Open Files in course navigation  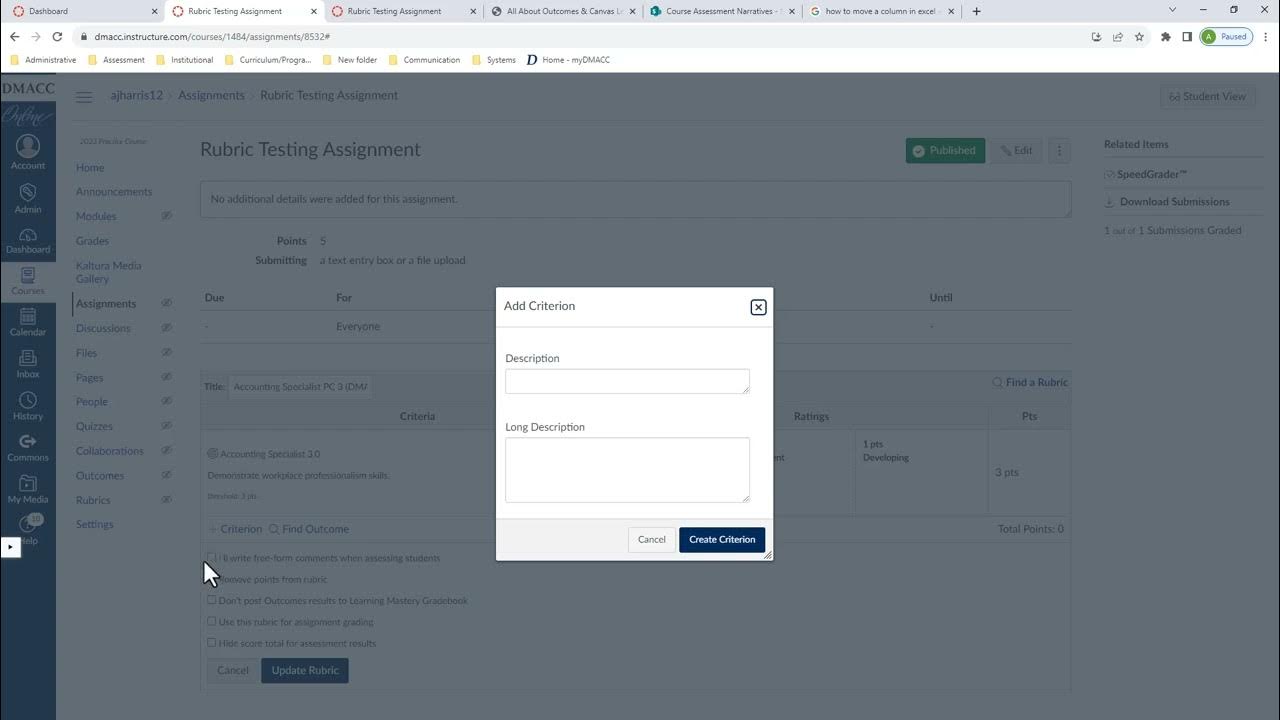[x=86, y=353]
